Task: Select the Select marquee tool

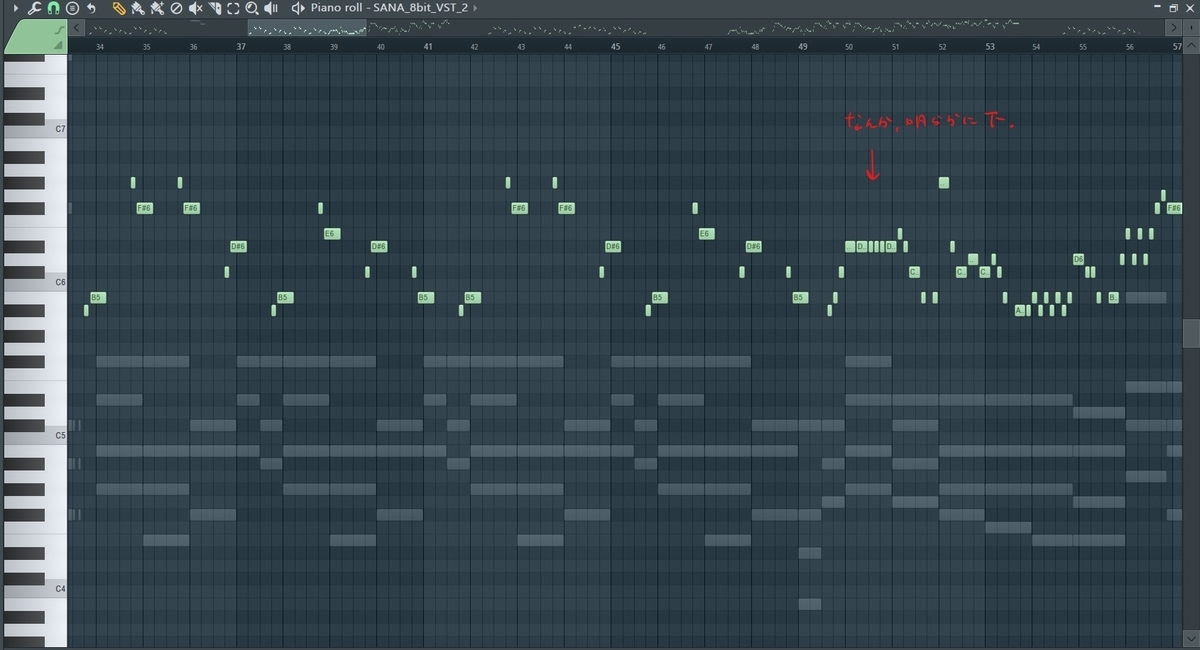Action: point(233,8)
